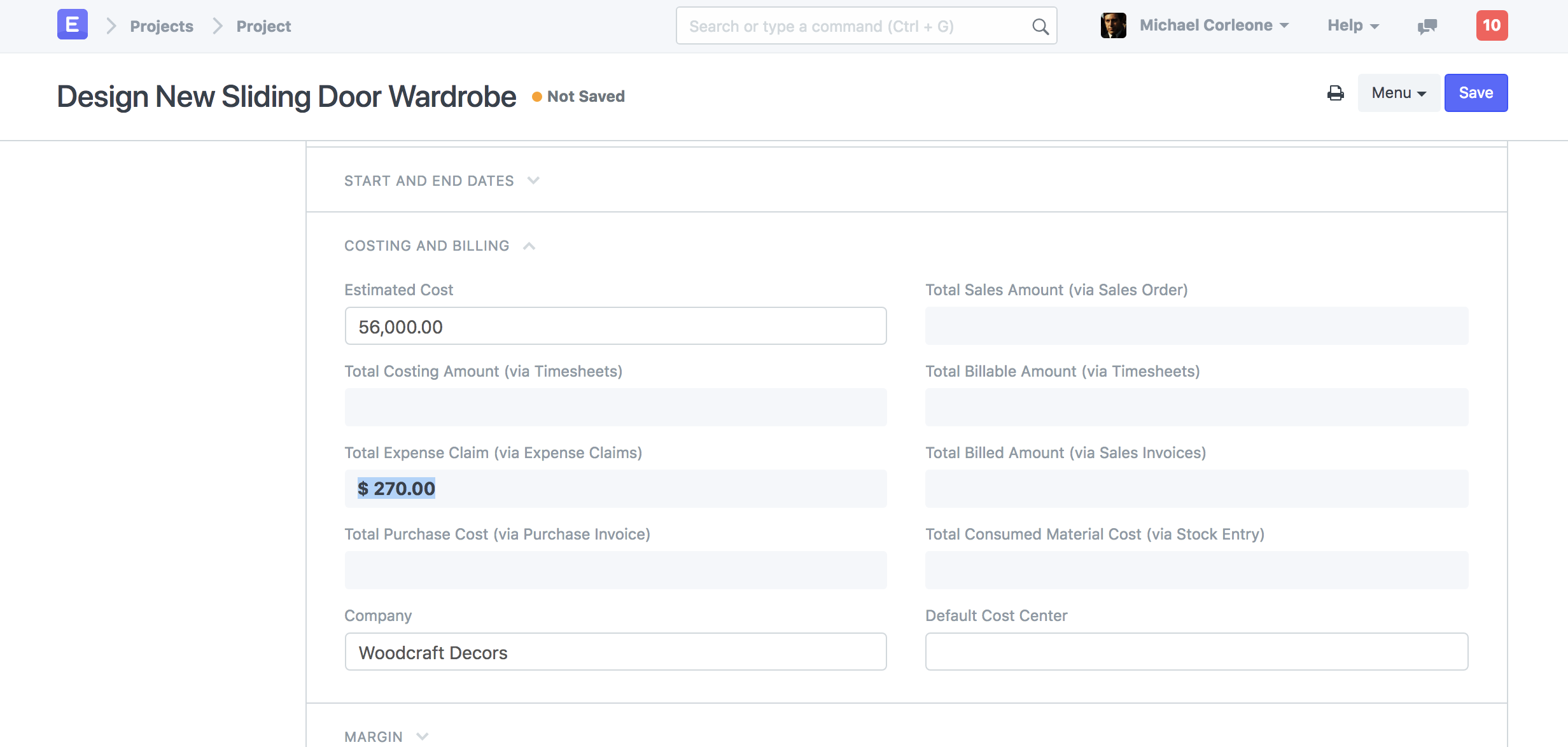Screen dimensions: 1568x747
Task: Open the Help dropdown menu
Action: (1352, 26)
